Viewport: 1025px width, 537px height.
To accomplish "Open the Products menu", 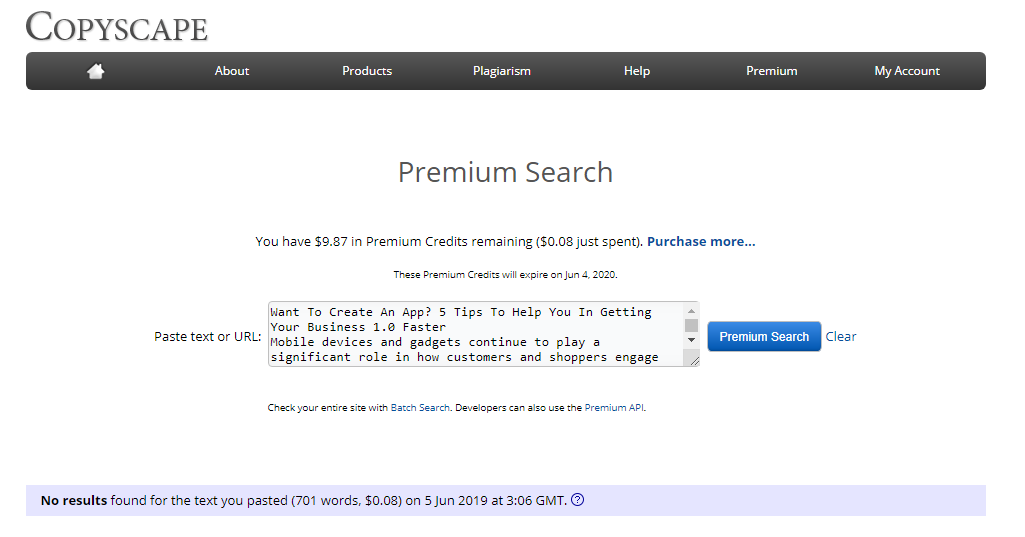I will (367, 71).
